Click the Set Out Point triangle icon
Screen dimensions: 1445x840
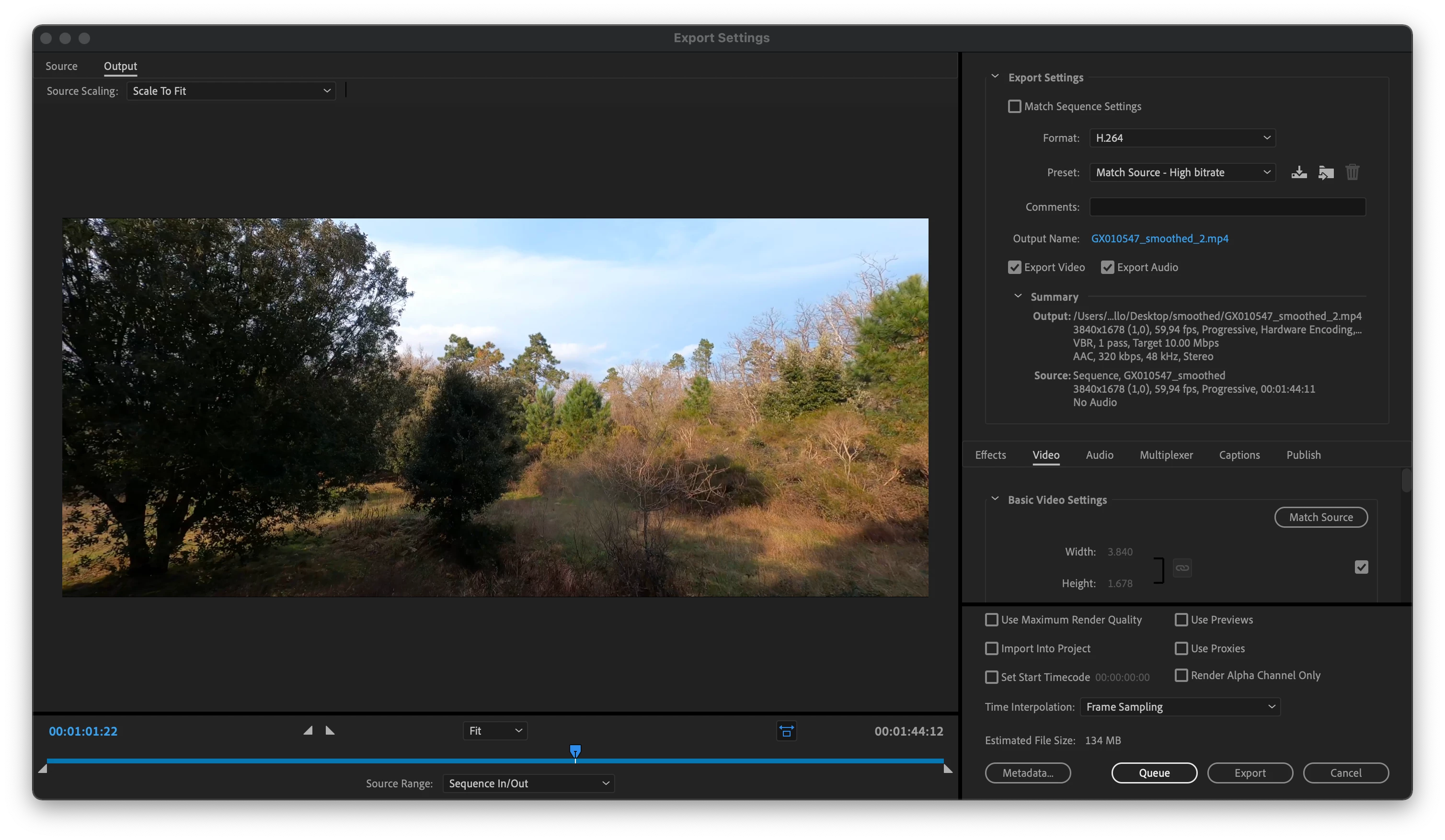pos(330,730)
